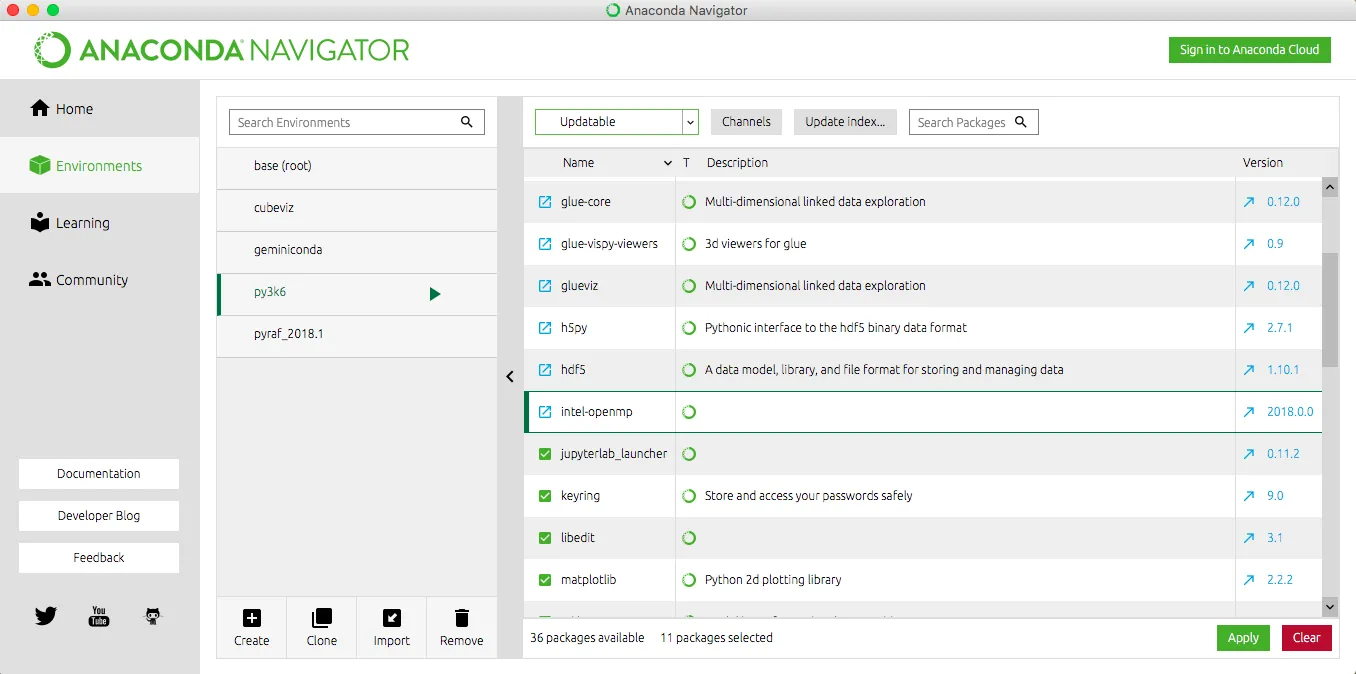Click the green Apply button
The image size is (1356, 674).
[1243, 638]
